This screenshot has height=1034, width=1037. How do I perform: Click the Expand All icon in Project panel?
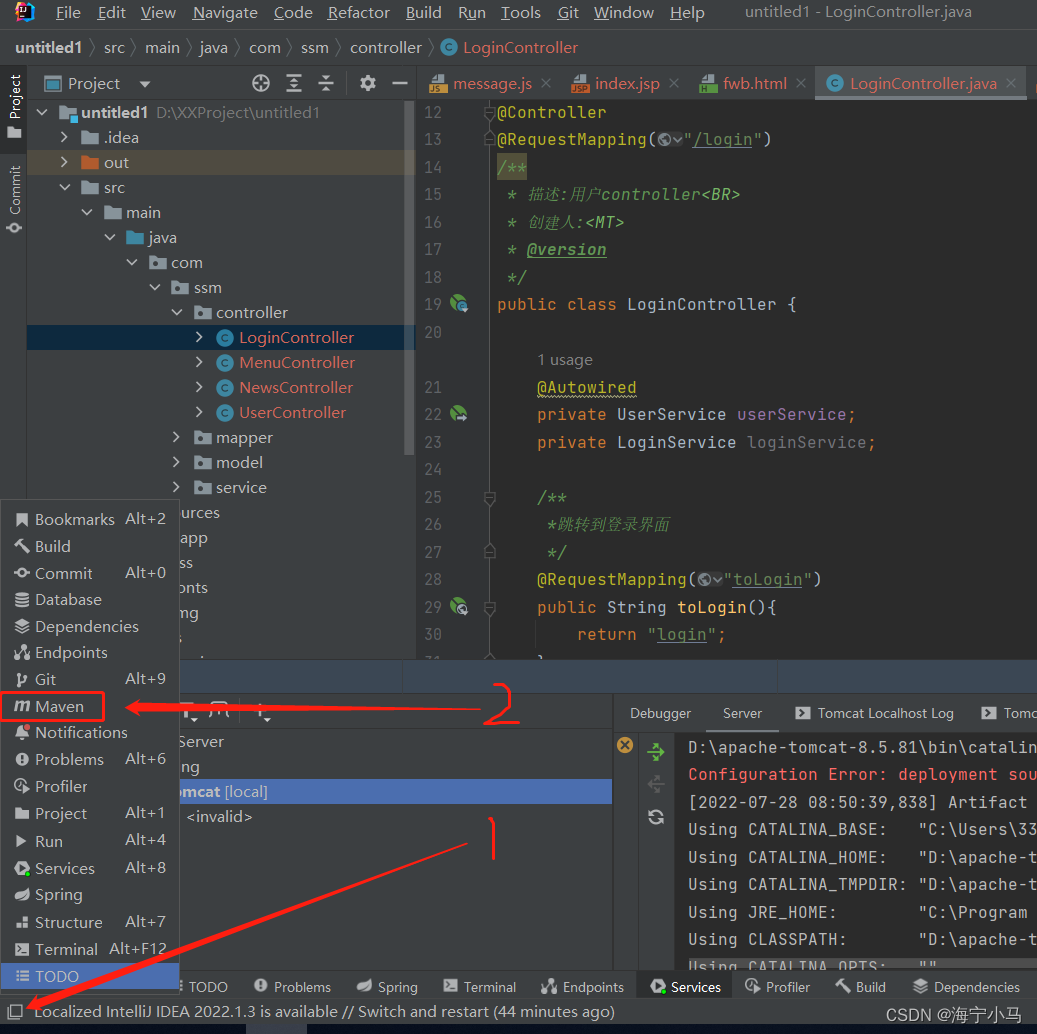point(294,83)
